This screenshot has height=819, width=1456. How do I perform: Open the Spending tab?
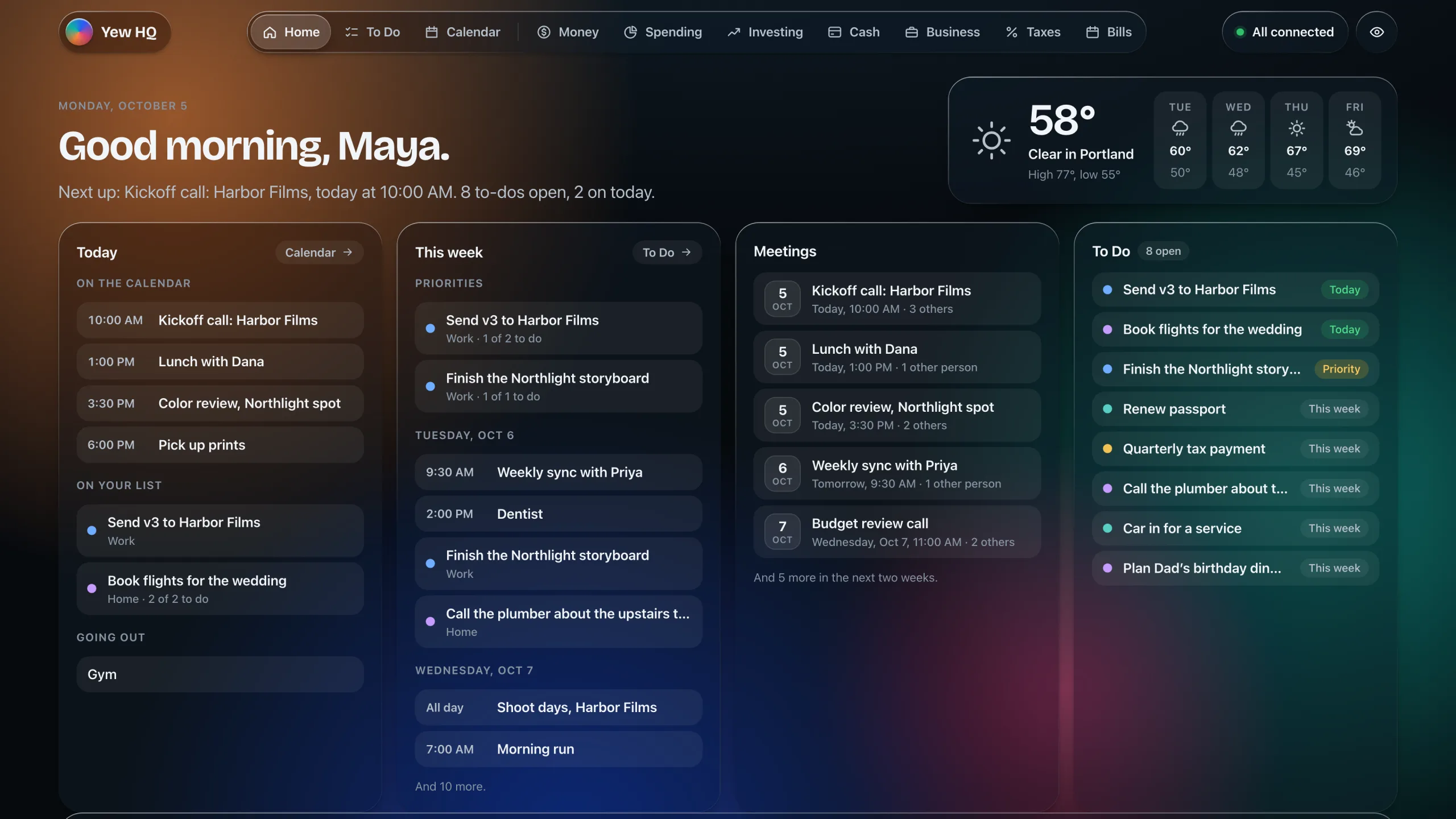(x=663, y=32)
